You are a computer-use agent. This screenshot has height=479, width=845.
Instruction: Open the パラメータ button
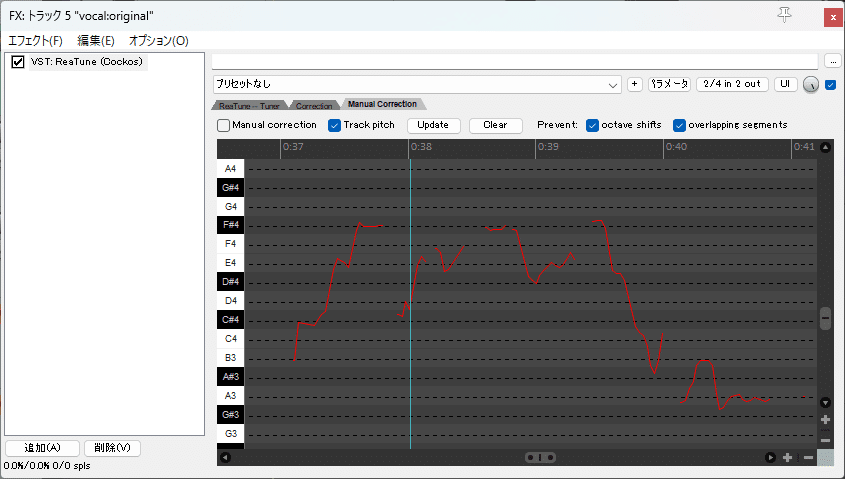click(669, 84)
